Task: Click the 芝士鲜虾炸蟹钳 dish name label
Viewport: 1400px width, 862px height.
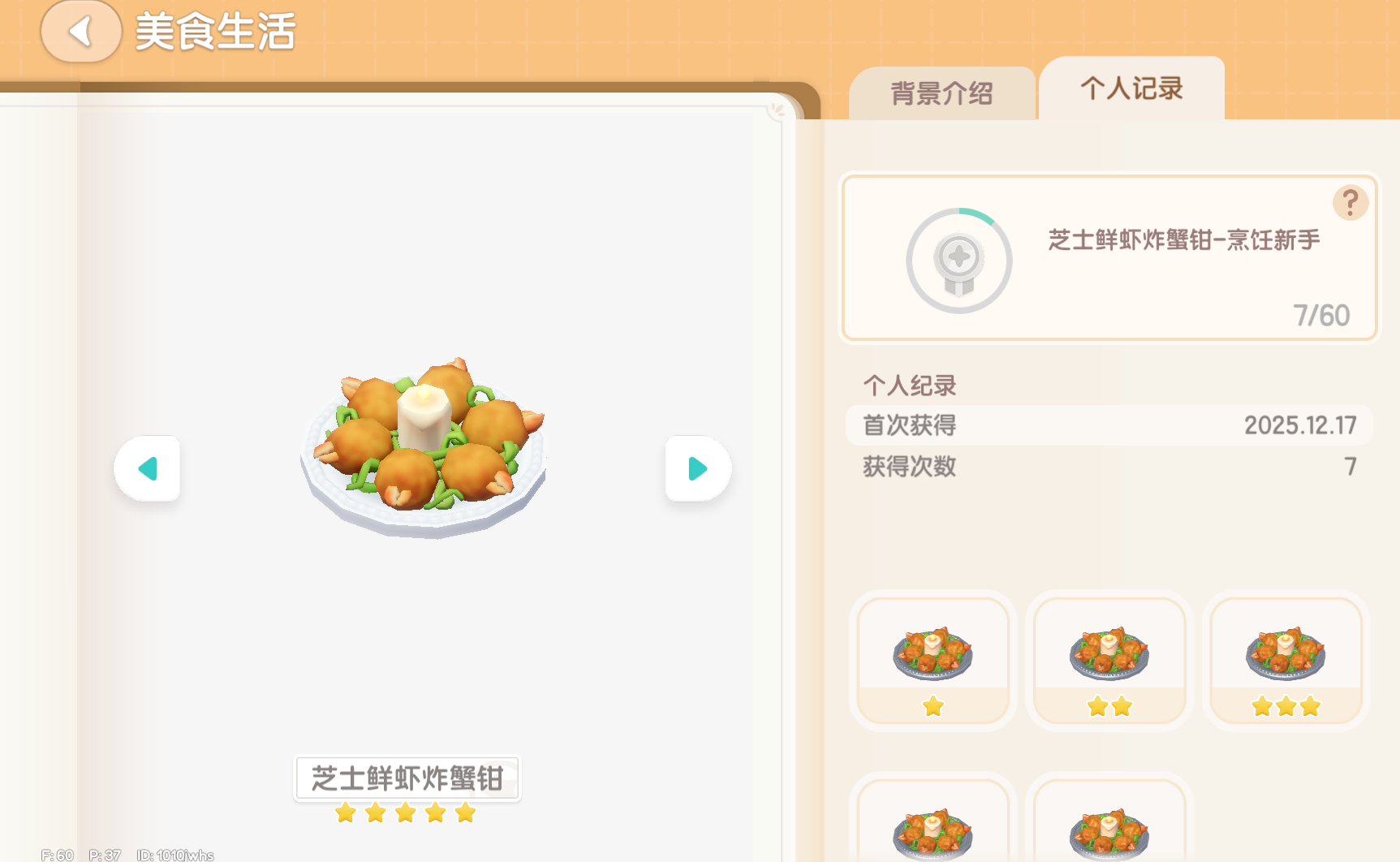Action: click(x=407, y=778)
